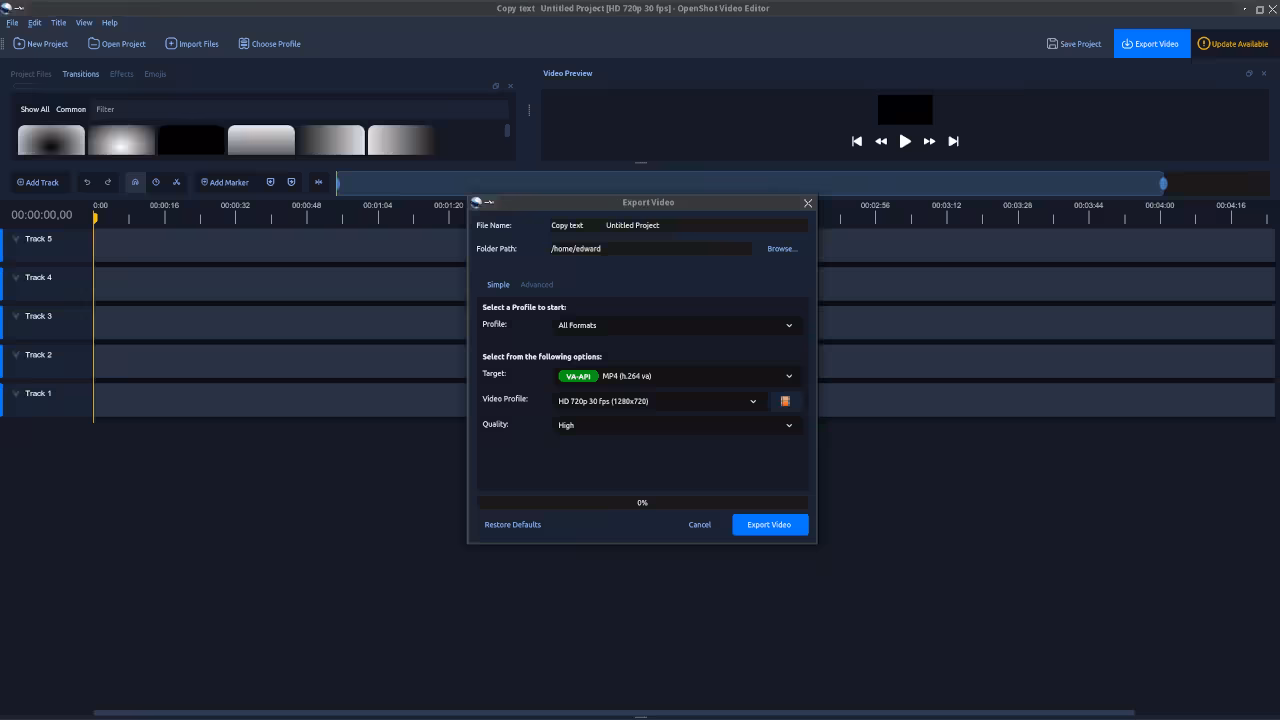Open the File menu
This screenshot has width=1280, height=720.
[12, 22]
